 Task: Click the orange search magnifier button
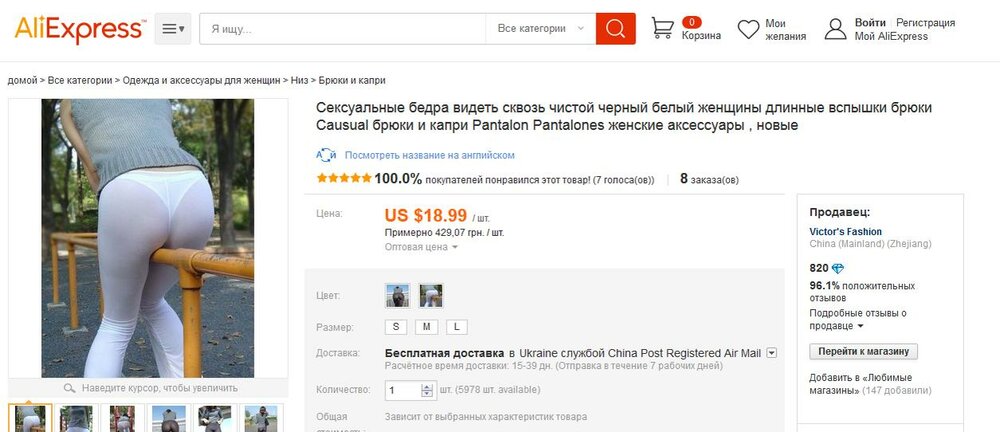616,29
